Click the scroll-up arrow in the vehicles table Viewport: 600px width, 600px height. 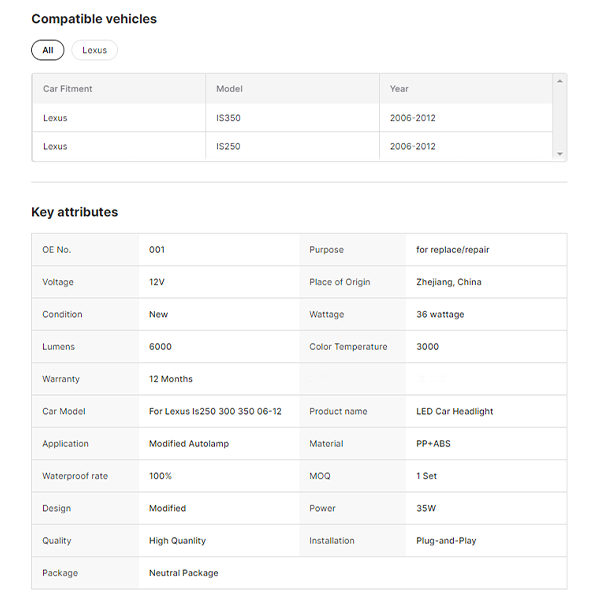coord(560,80)
